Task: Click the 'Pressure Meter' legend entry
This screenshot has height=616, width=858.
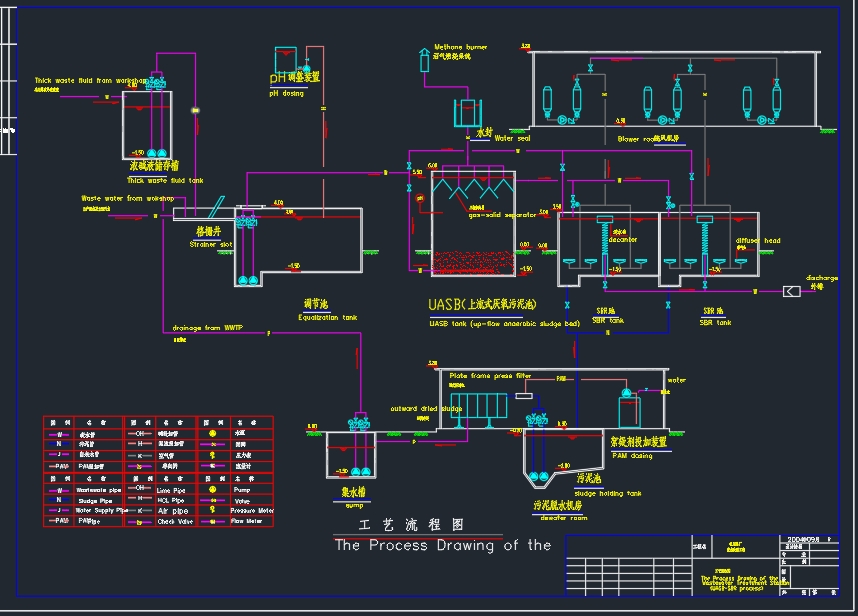Action: [x=252, y=510]
